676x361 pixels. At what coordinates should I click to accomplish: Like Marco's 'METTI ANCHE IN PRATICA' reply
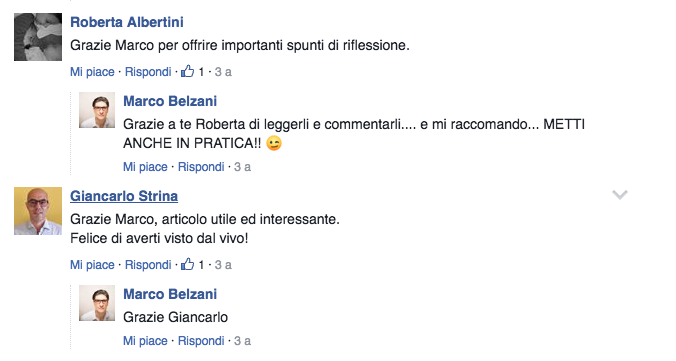(145, 167)
